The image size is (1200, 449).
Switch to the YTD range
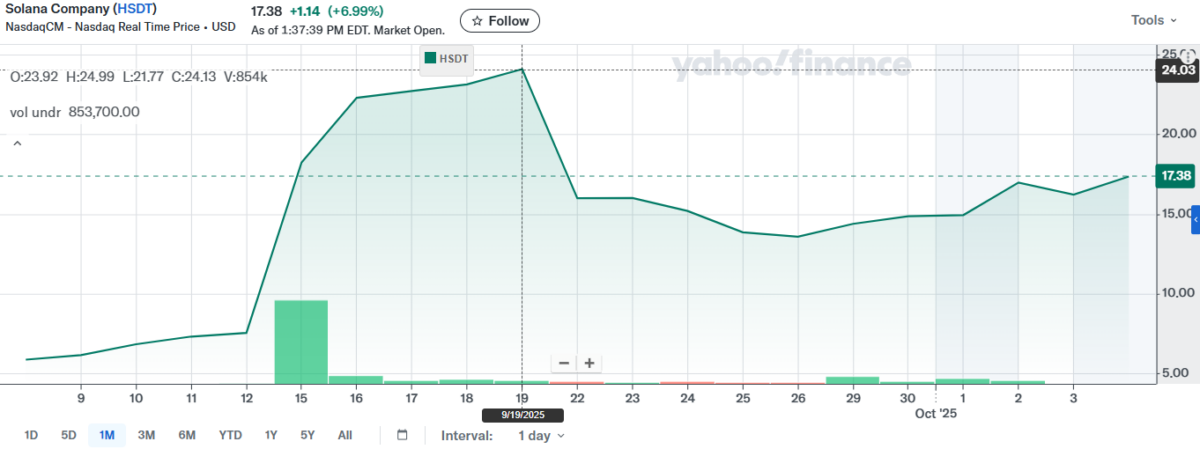[x=230, y=435]
